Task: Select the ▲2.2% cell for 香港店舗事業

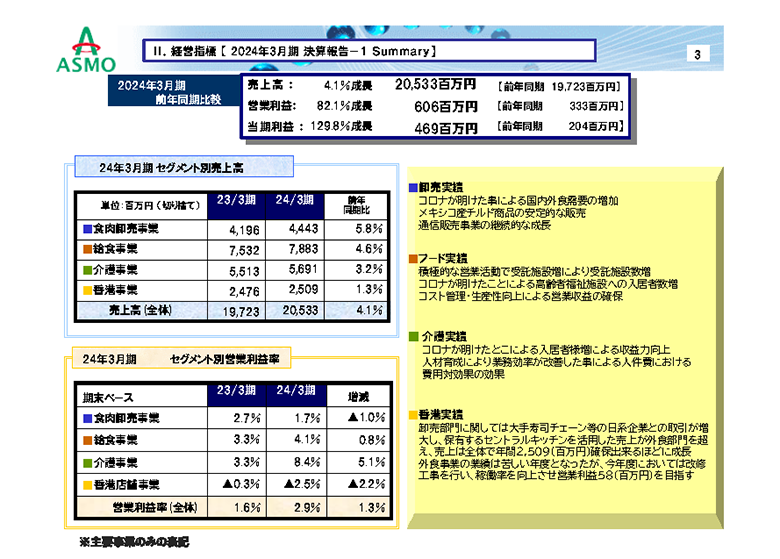Action: [358, 484]
